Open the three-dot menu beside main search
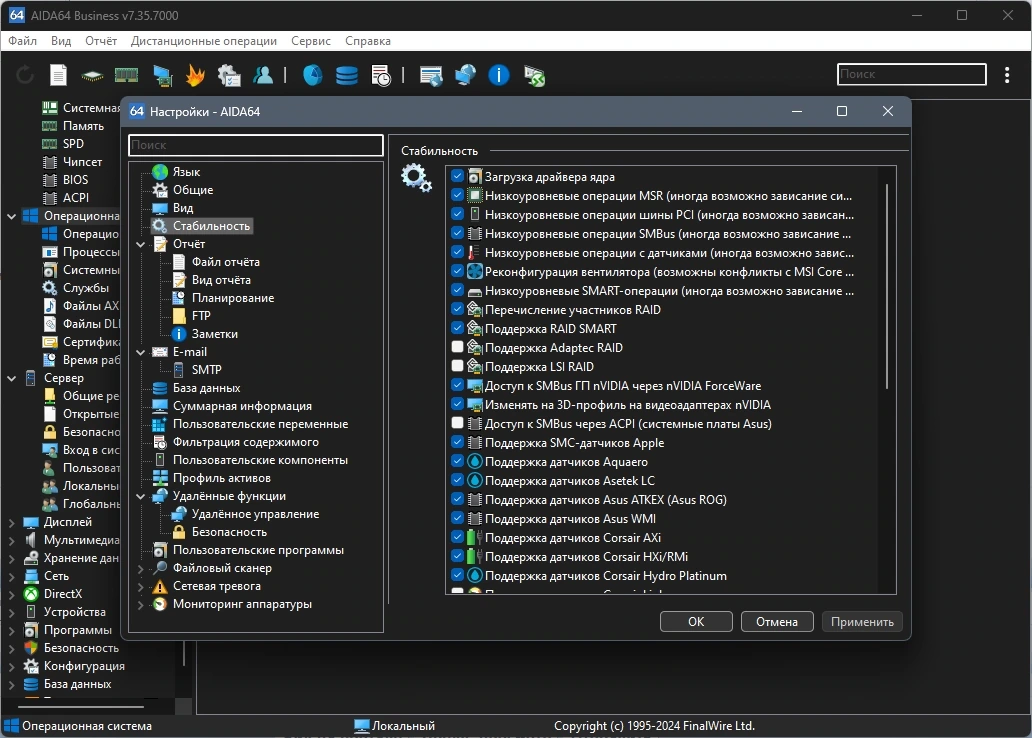1032x738 pixels. tap(1007, 74)
